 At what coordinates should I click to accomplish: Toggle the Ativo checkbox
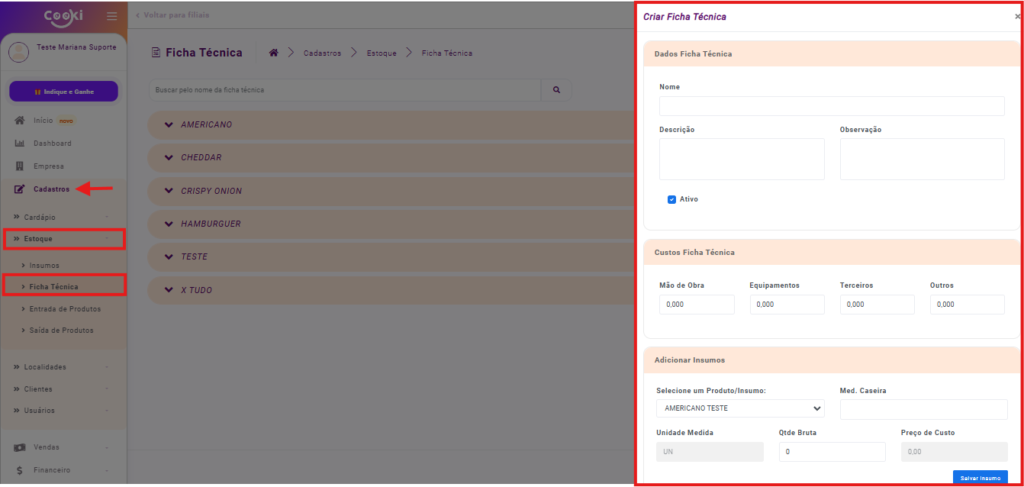(x=672, y=199)
